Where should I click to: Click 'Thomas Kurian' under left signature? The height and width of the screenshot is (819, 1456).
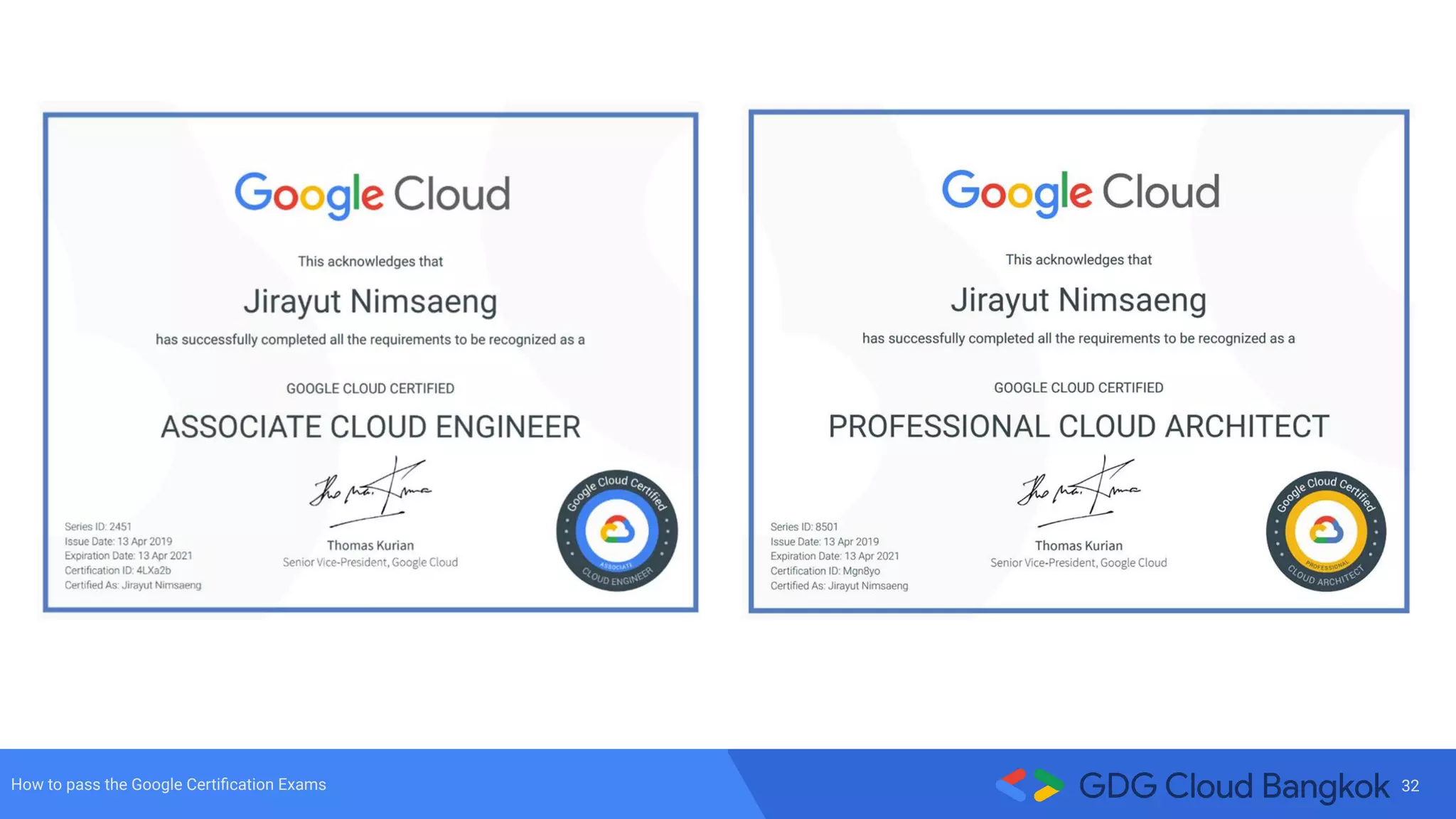point(370,545)
